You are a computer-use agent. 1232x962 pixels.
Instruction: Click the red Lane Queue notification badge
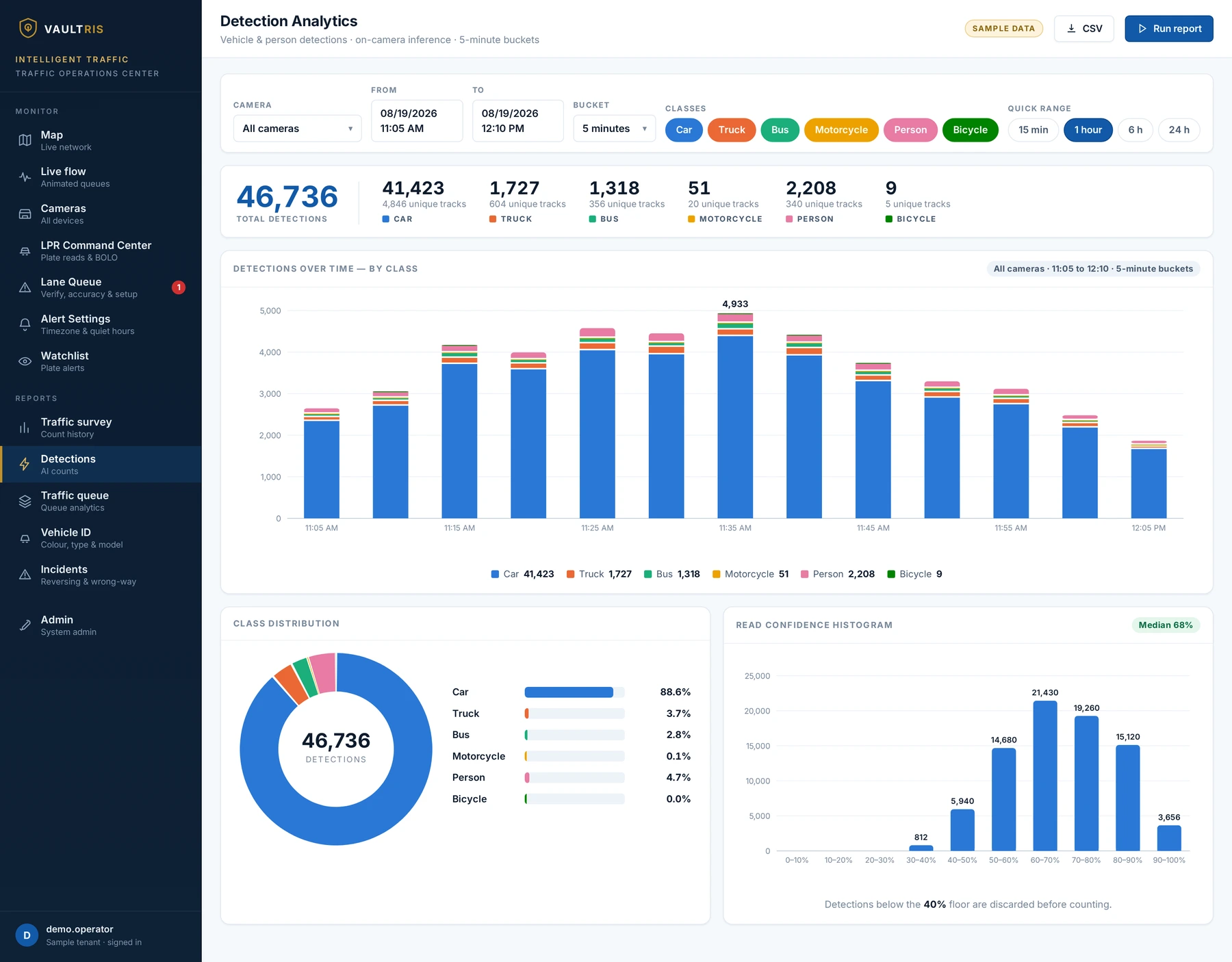(x=179, y=287)
